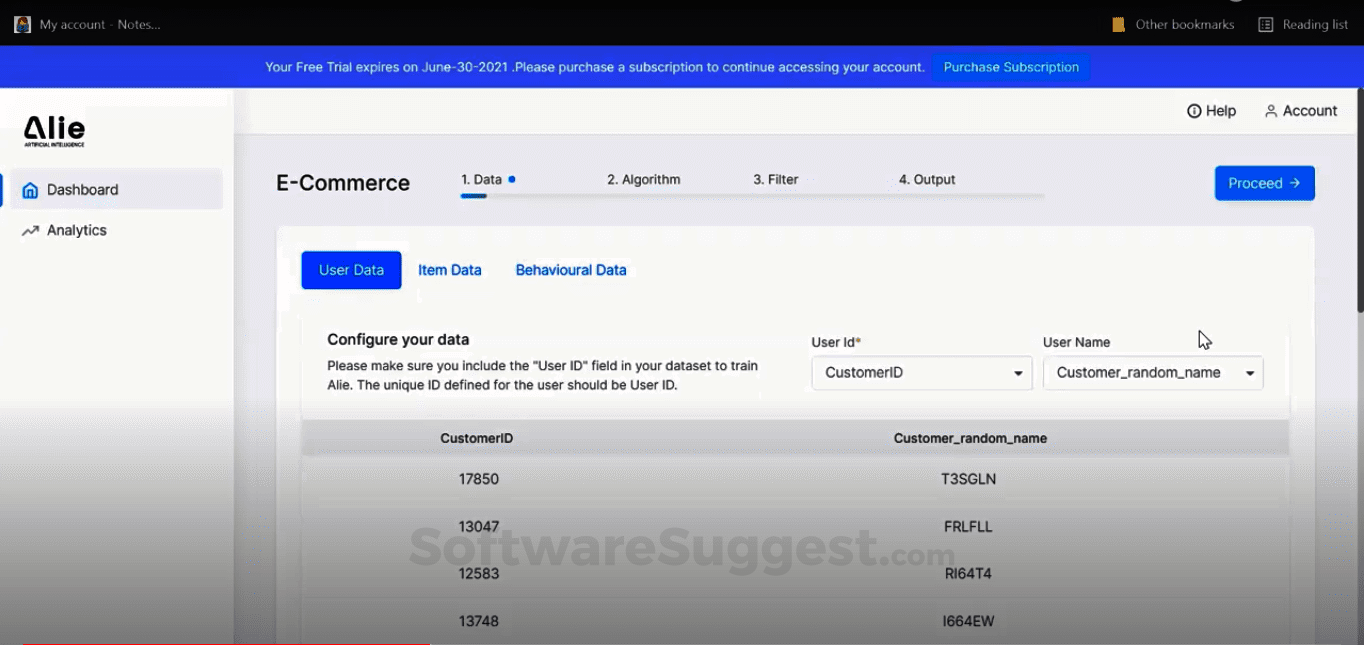Click the favicon on the My account tab
This screenshot has height=645, width=1364.
(21, 23)
